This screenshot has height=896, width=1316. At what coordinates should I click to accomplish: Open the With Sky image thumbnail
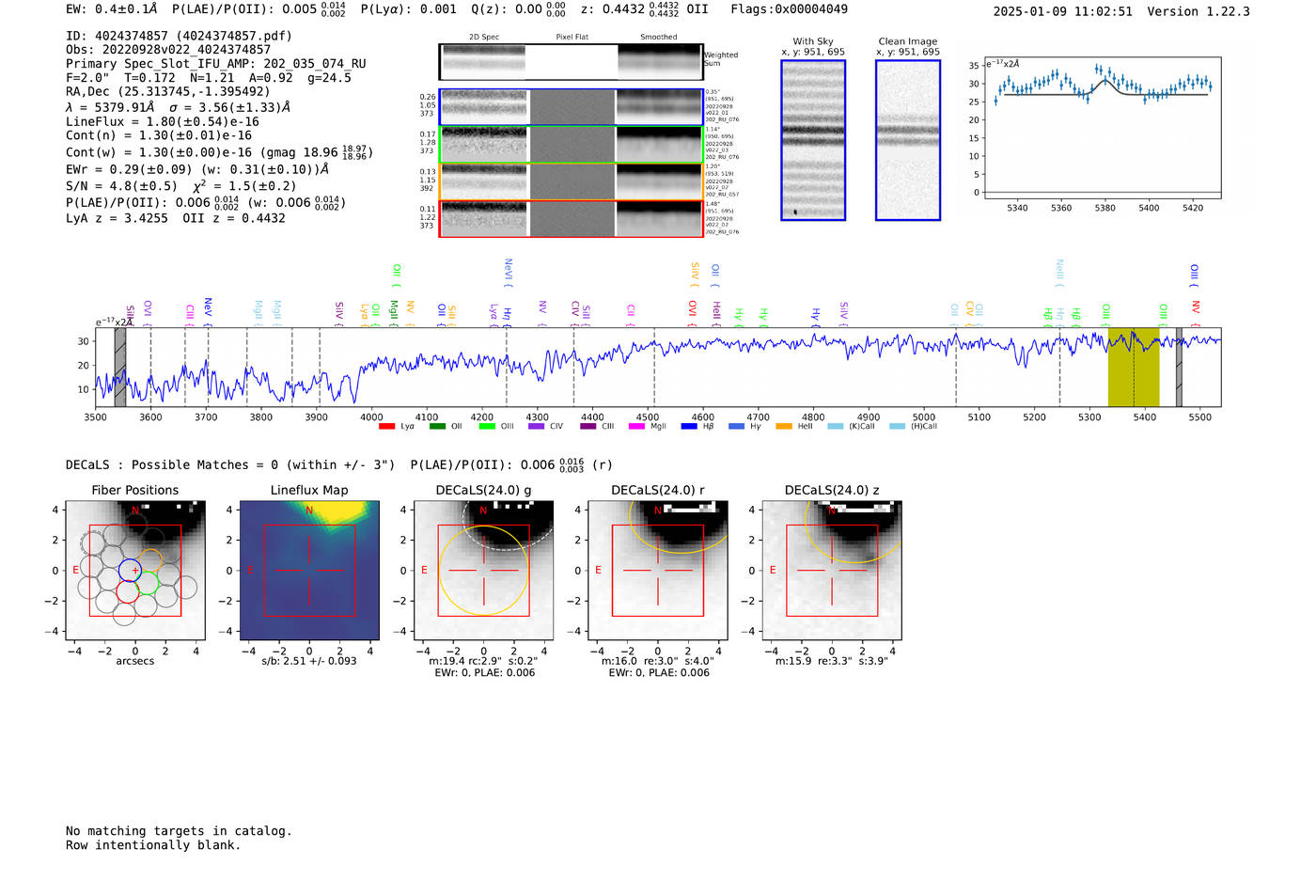[x=813, y=140]
